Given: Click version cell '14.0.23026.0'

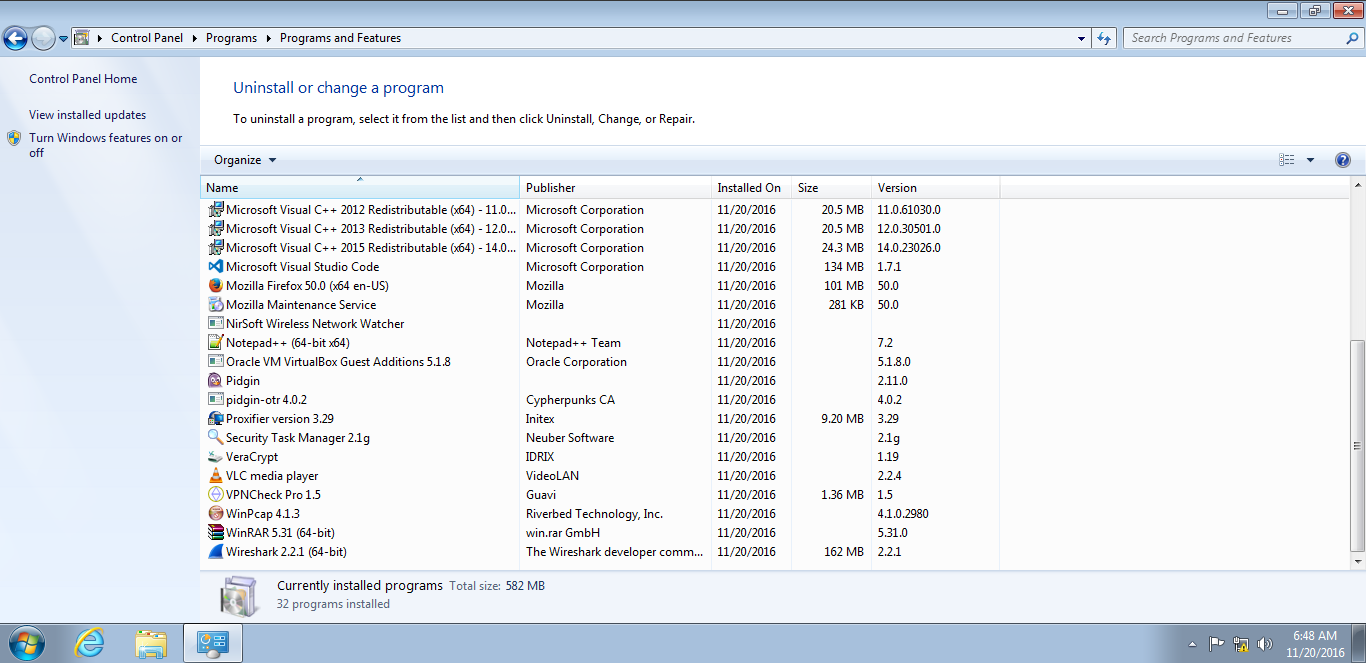Looking at the screenshot, I should point(909,248).
